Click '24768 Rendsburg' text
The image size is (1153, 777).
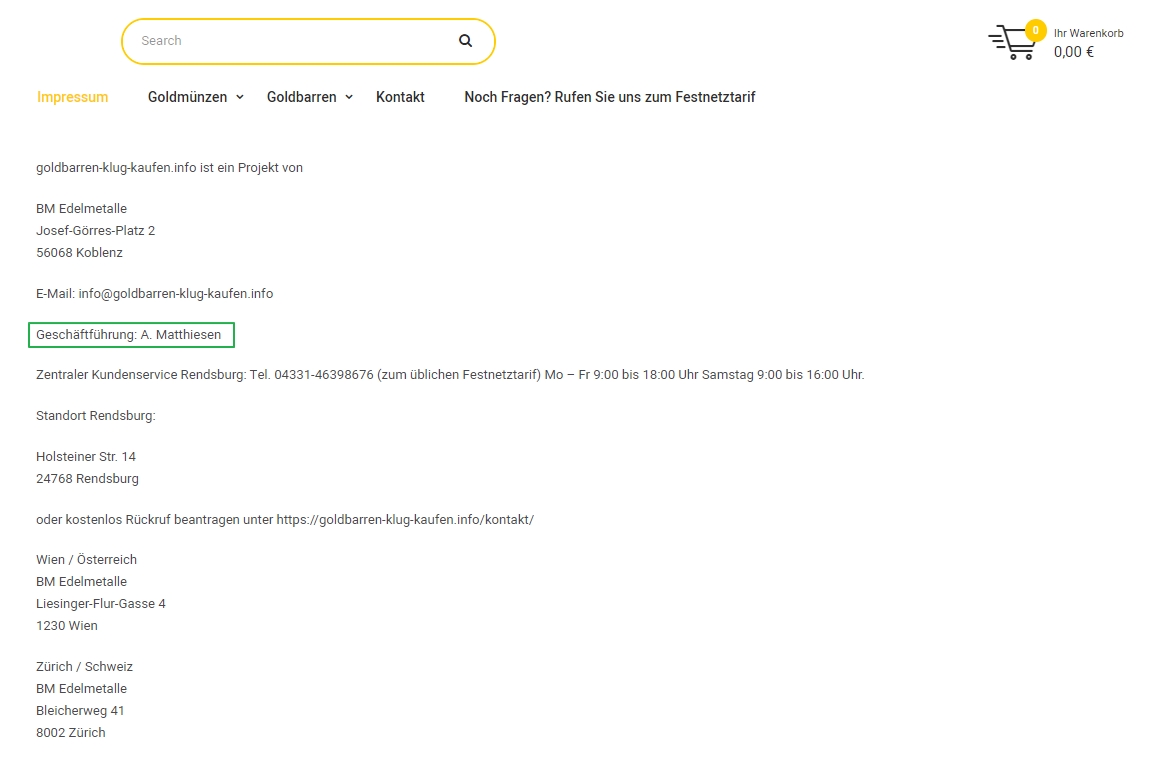click(x=88, y=479)
